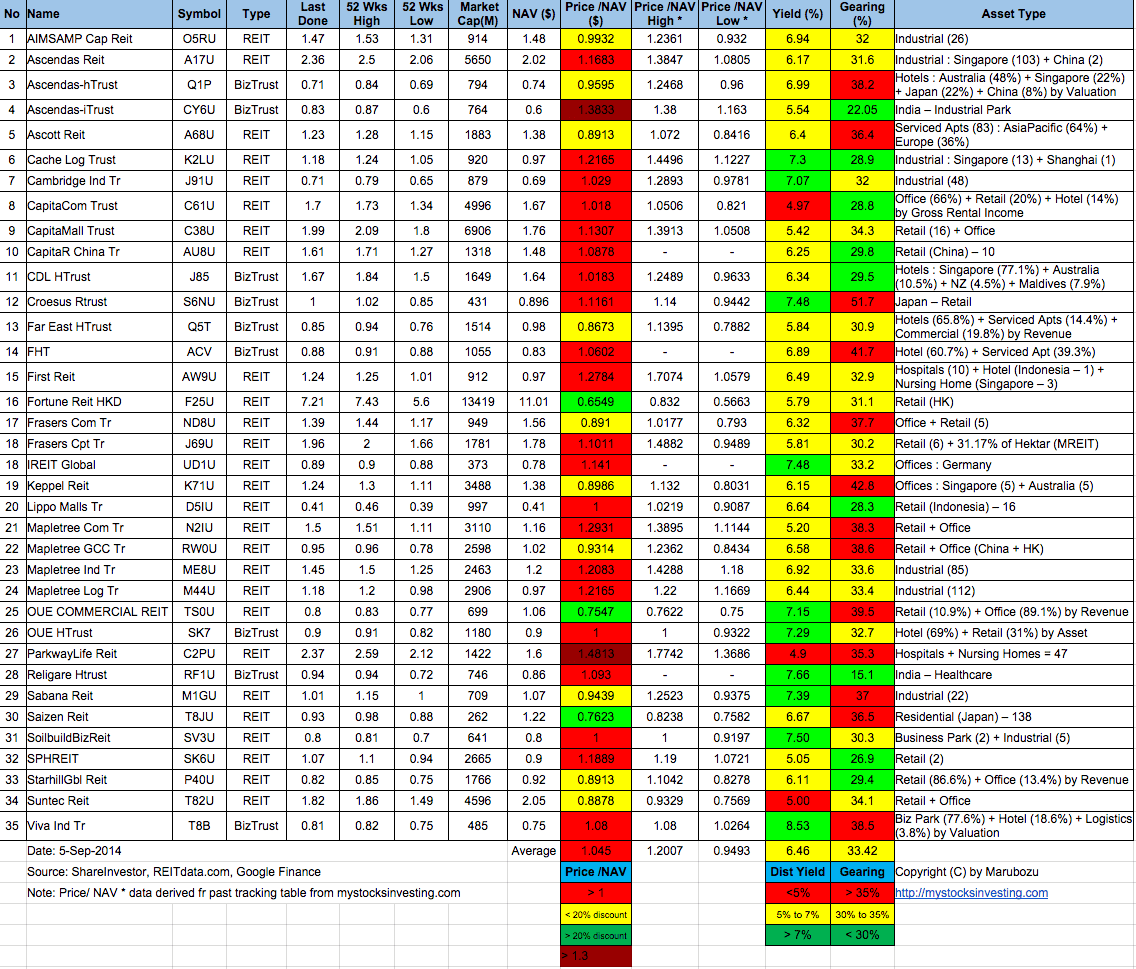Select the Frasers Cpt Tr name cell
This screenshot has width=1136, height=969.
click(x=99, y=444)
